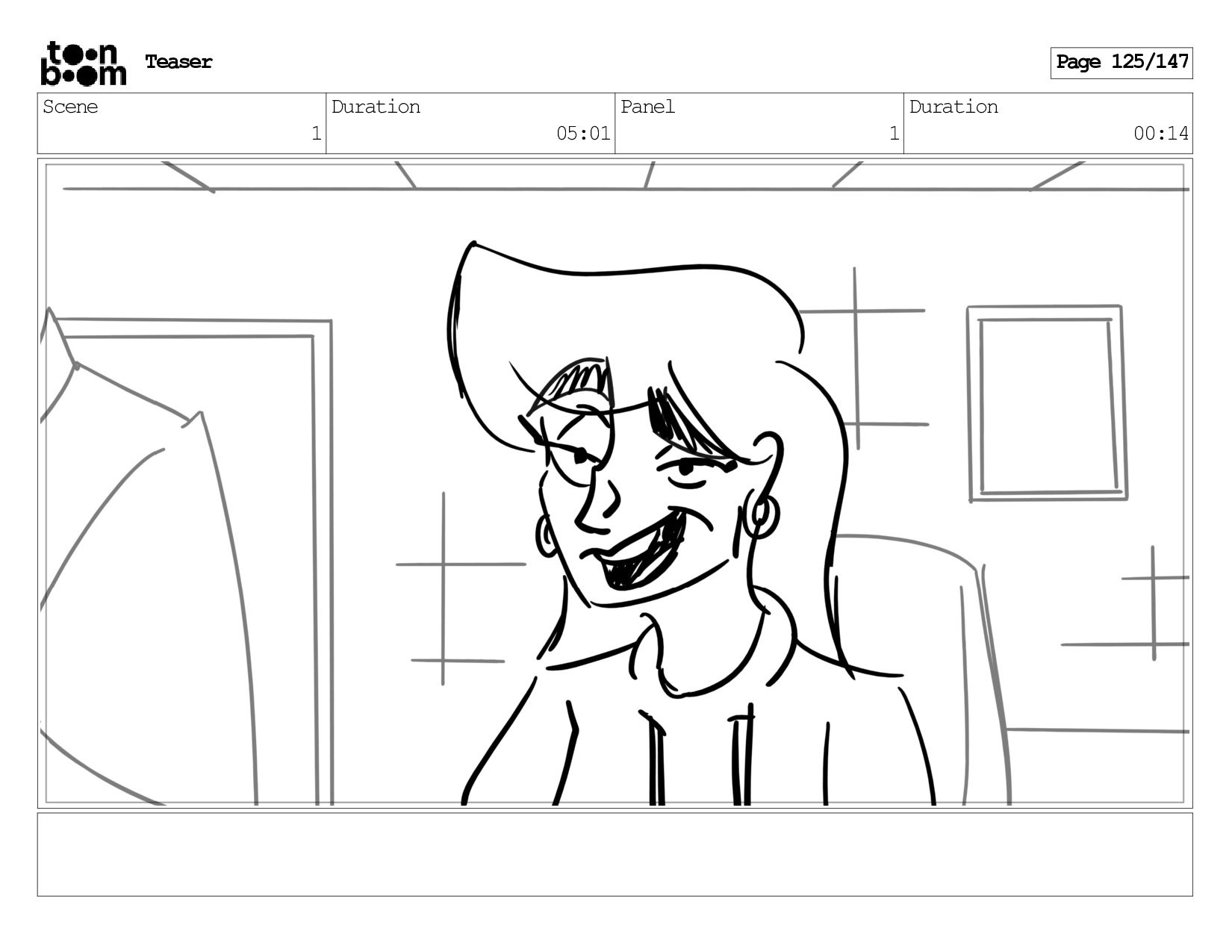Click the Toon Boom logo
The image size is (1232, 952).
tap(83, 63)
